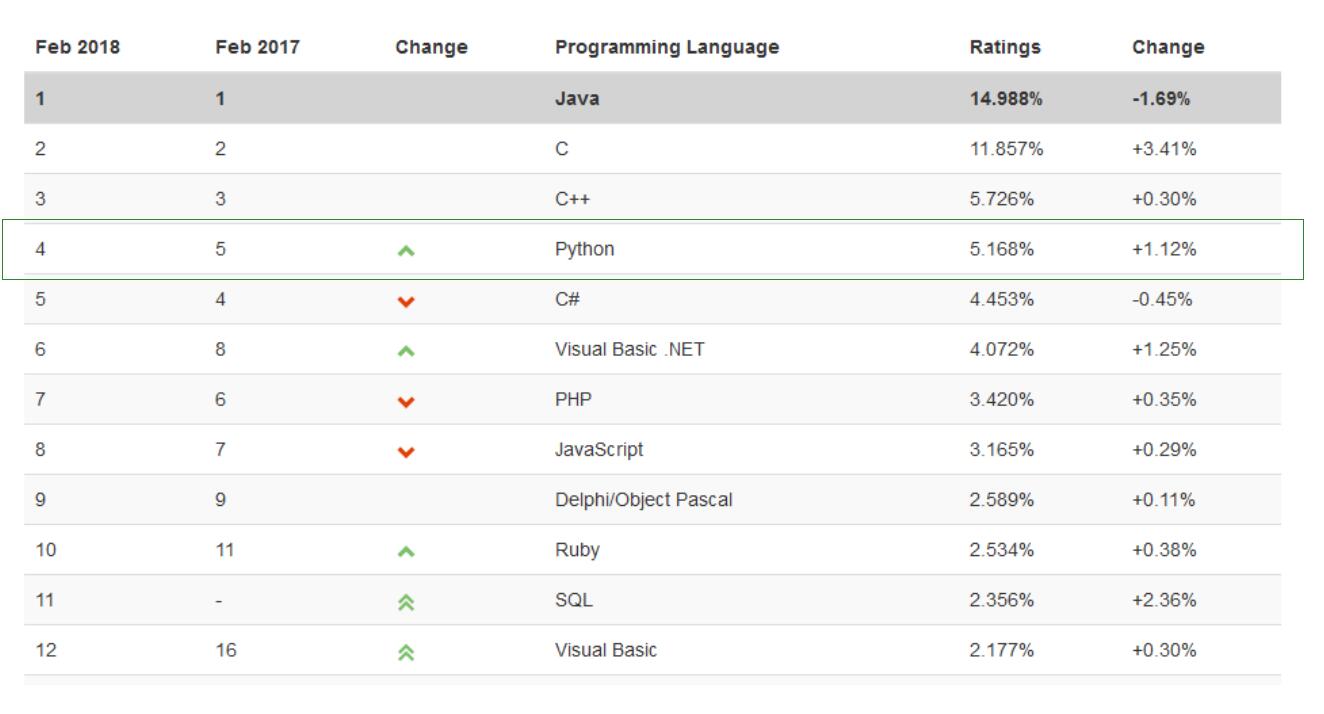Viewport: 1324px width, 714px height.
Task: Click green up arrow for Visual Basic .NET
Action: point(405,351)
